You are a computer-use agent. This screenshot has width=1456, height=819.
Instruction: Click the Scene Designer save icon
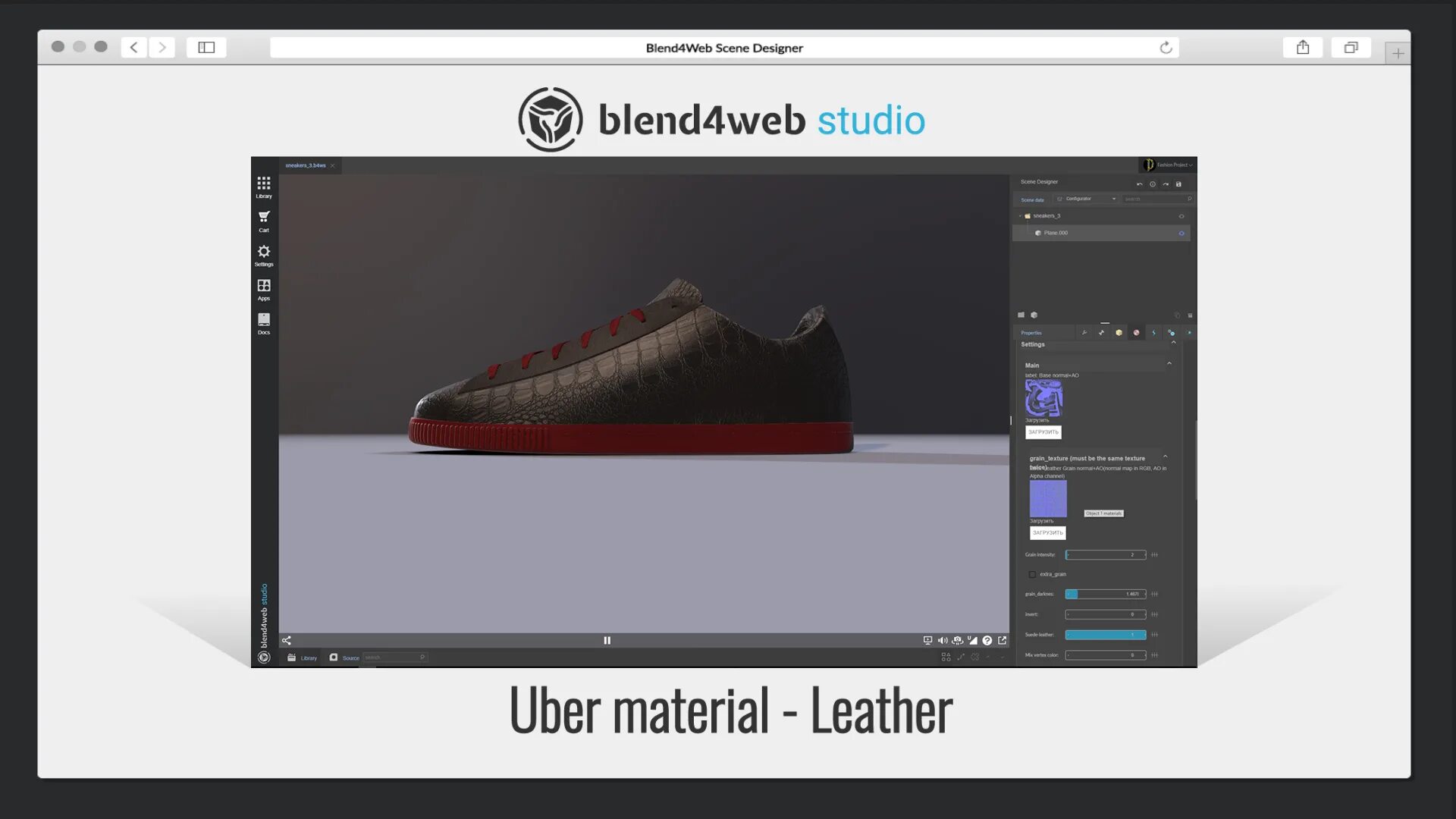coord(1178,184)
